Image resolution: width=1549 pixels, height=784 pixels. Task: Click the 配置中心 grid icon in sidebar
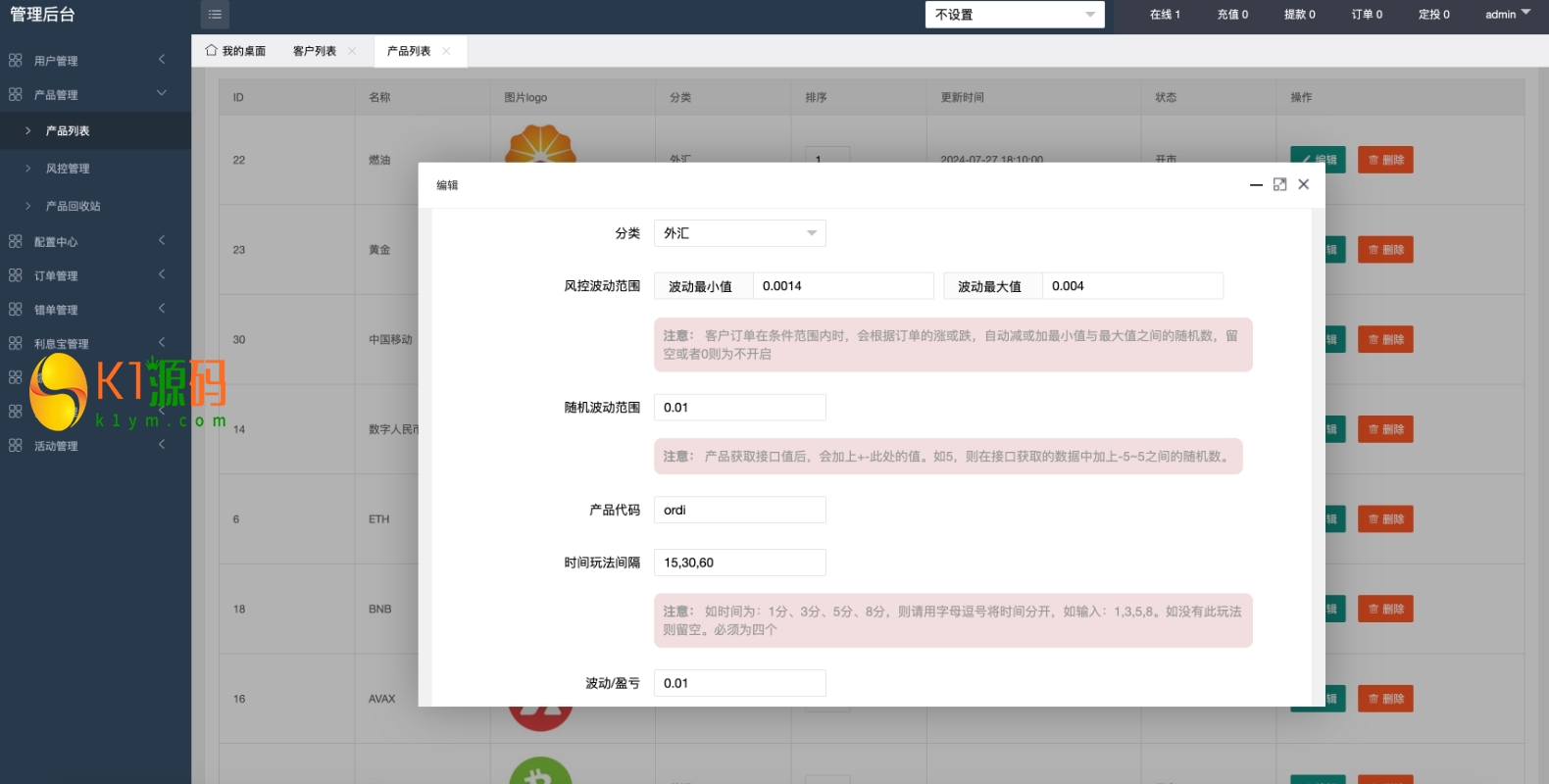pyautogui.click(x=15, y=241)
